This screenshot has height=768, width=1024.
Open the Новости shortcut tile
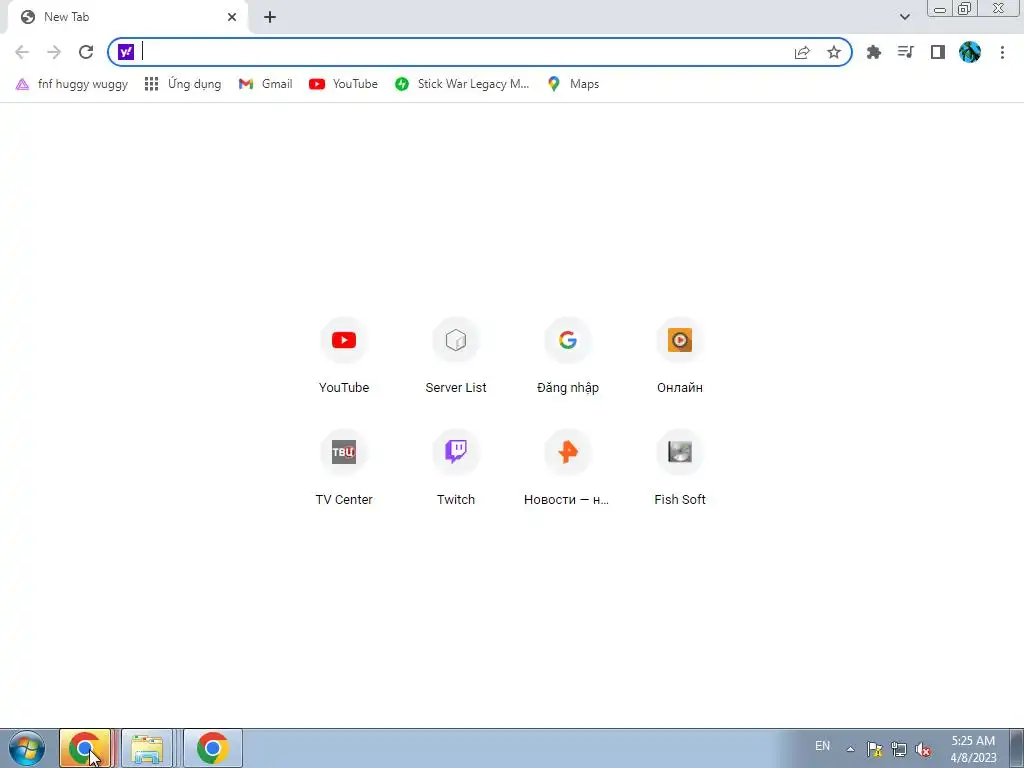tap(568, 467)
